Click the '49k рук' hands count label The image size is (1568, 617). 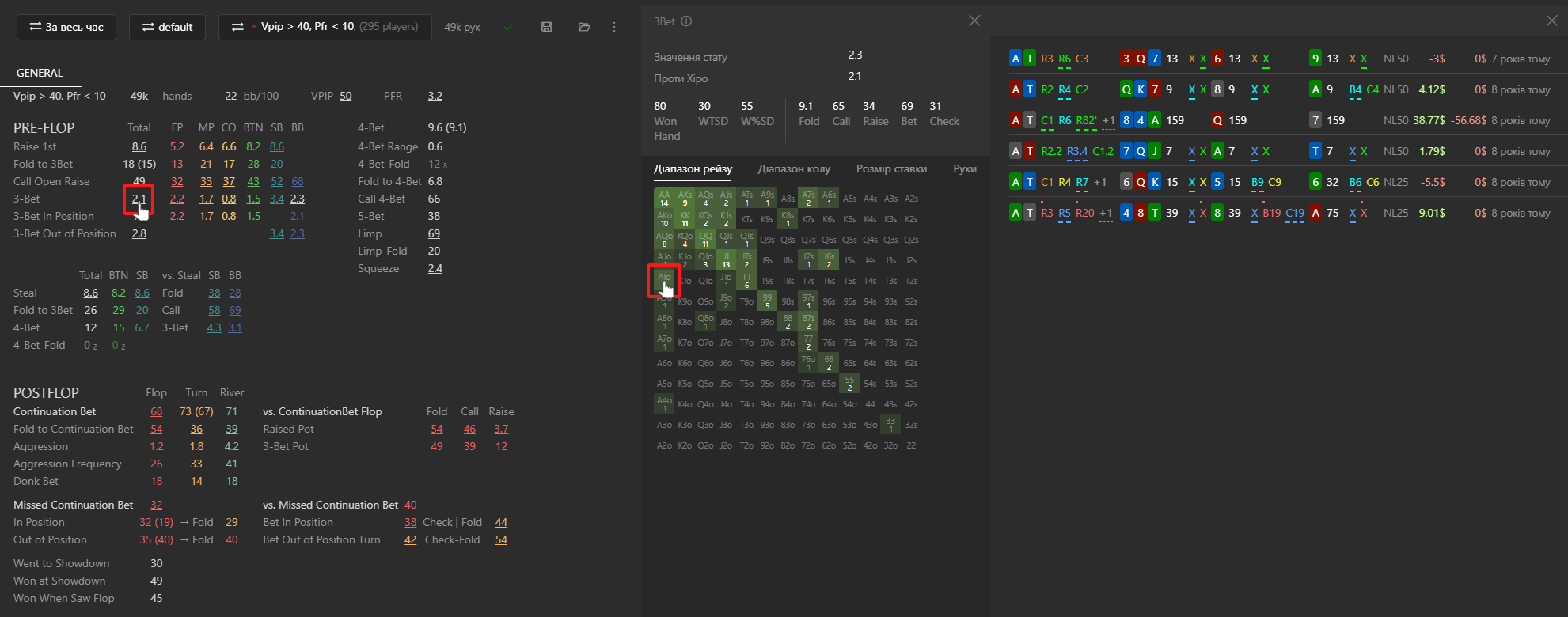[462, 27]
